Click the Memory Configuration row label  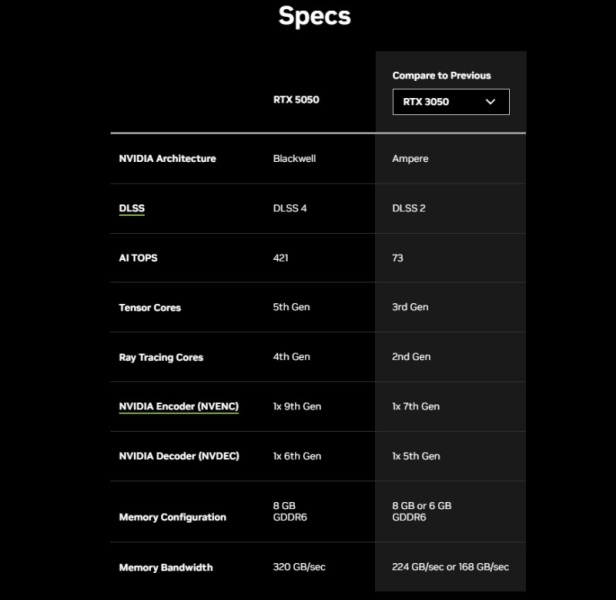[172, 517]
